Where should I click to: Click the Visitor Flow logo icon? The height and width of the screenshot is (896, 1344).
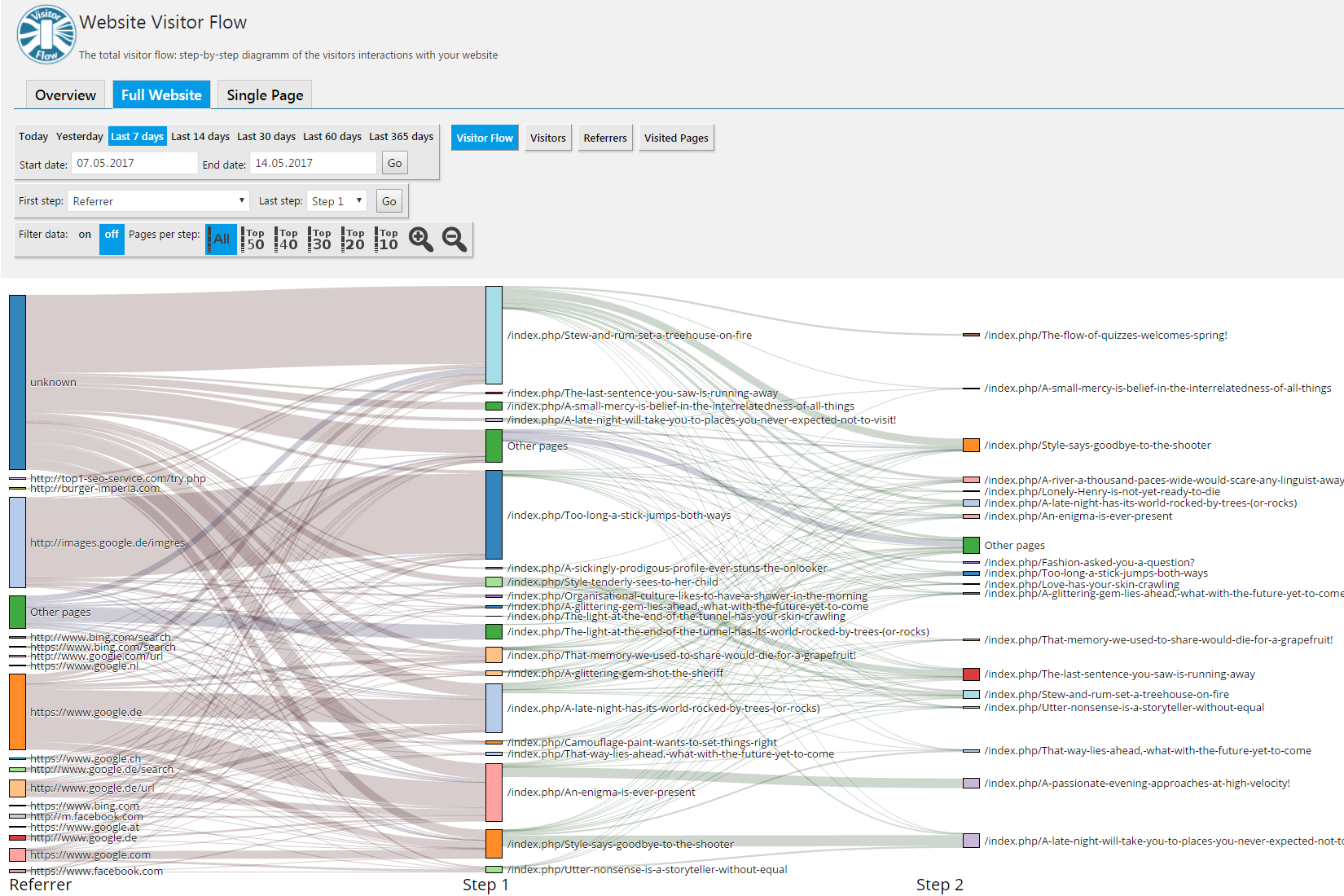(46, 34)
